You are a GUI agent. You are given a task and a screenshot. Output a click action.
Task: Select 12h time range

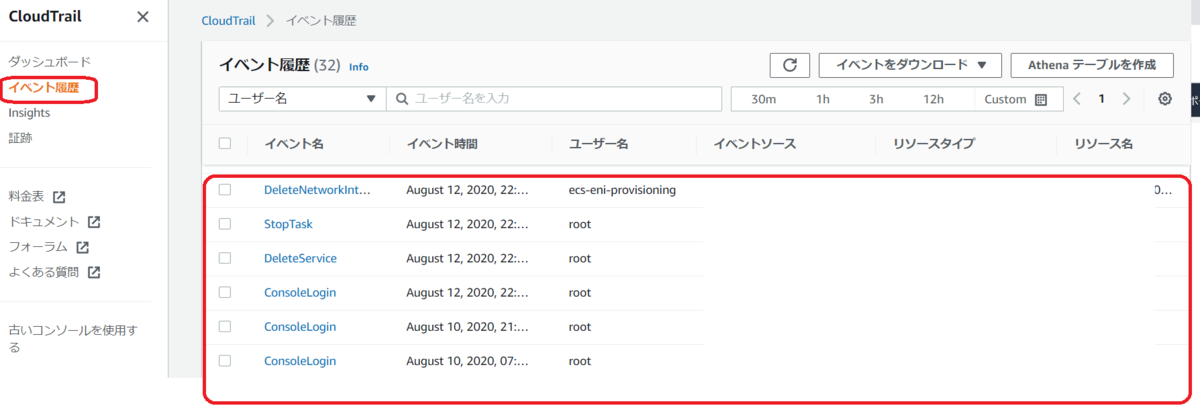934,99
